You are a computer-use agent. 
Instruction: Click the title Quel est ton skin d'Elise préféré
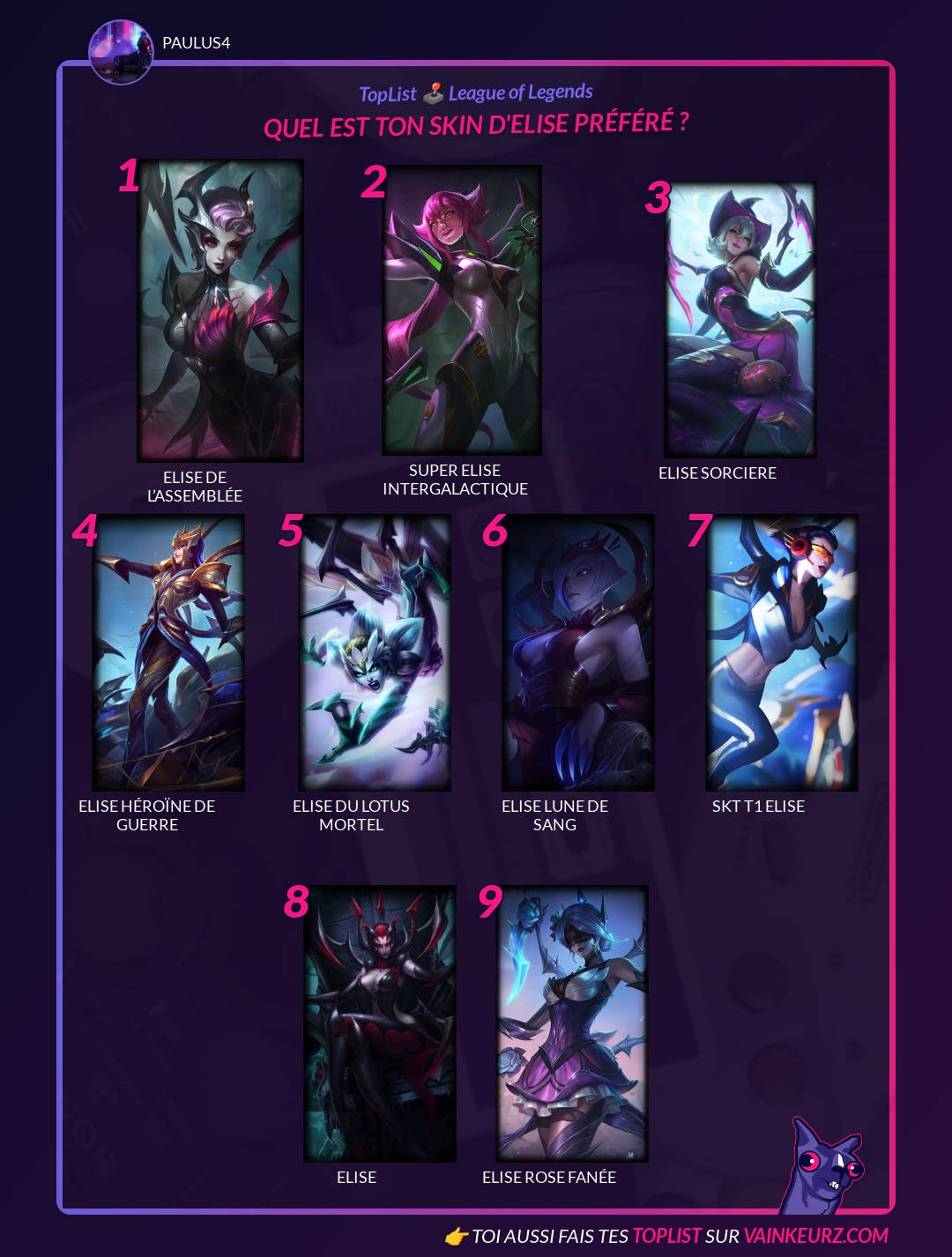476,124
